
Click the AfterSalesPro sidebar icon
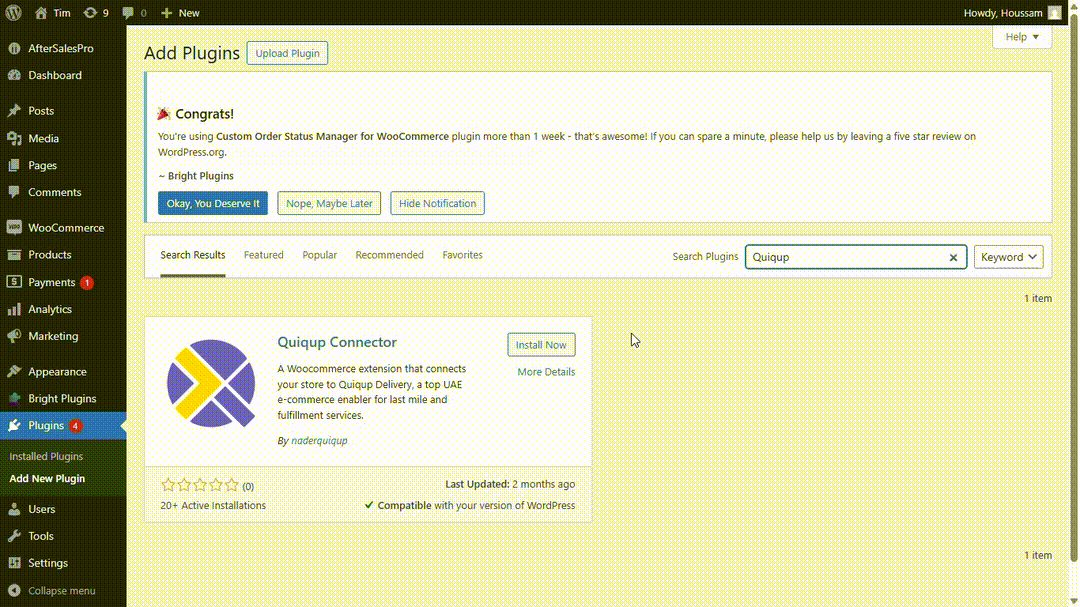pos(14,48)
